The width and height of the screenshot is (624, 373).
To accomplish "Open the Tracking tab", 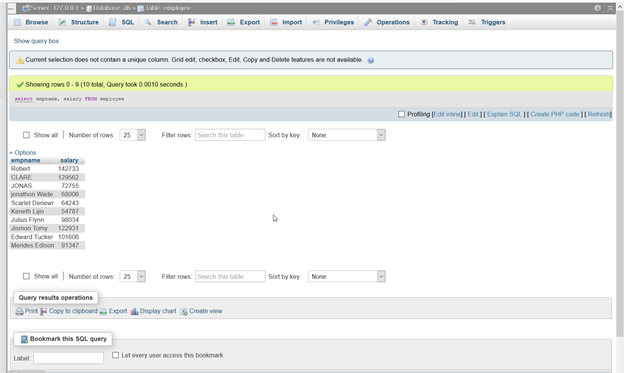I will point(439,22).
